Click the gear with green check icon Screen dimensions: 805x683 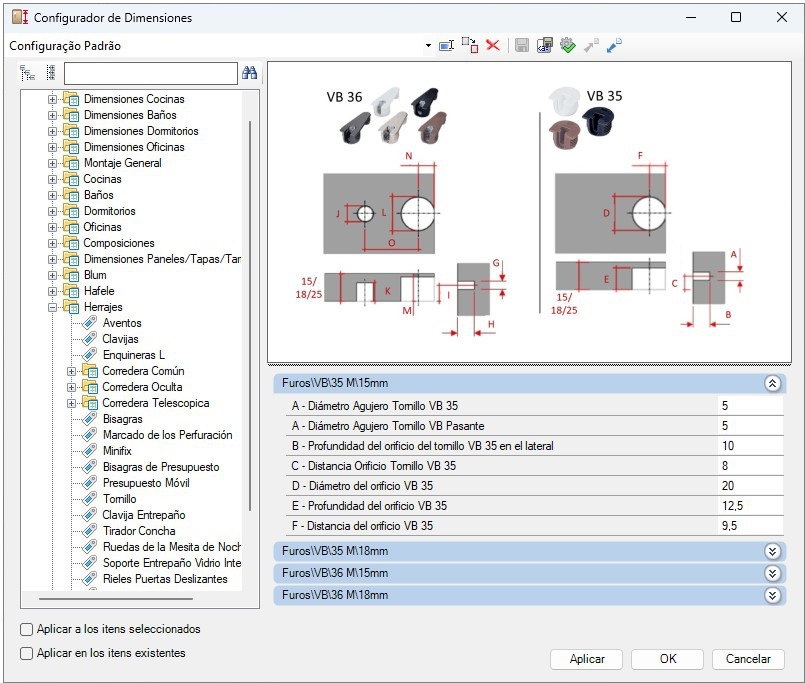[568, 46]
